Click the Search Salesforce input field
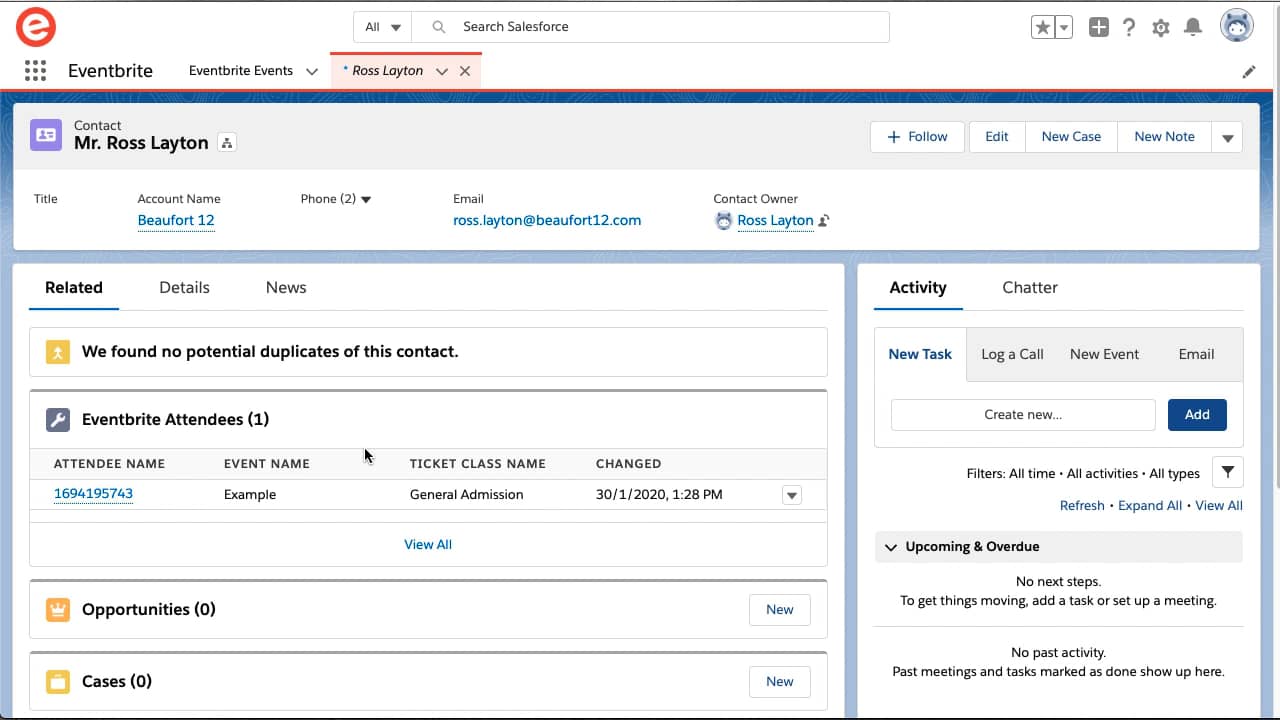1280x720 pixels. tap(650, 27)
